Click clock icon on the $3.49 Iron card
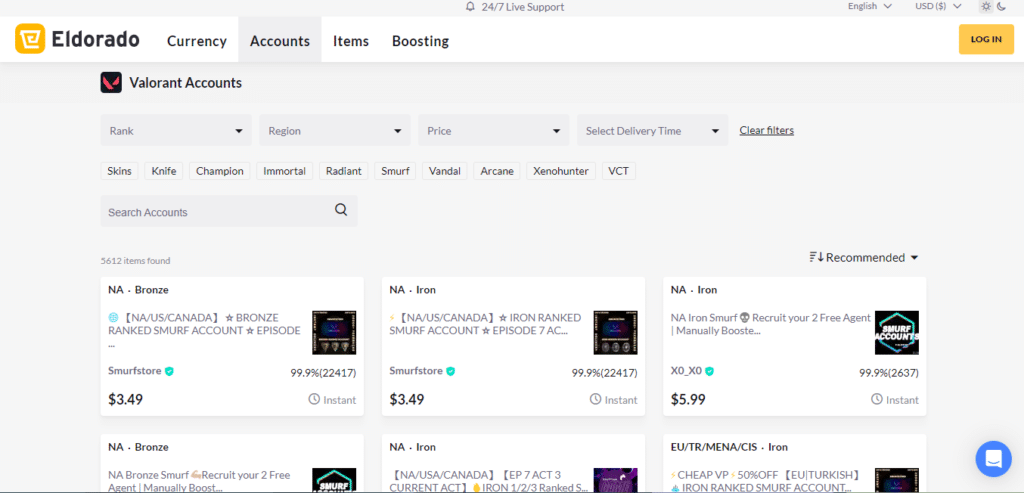 coord(596,399)
